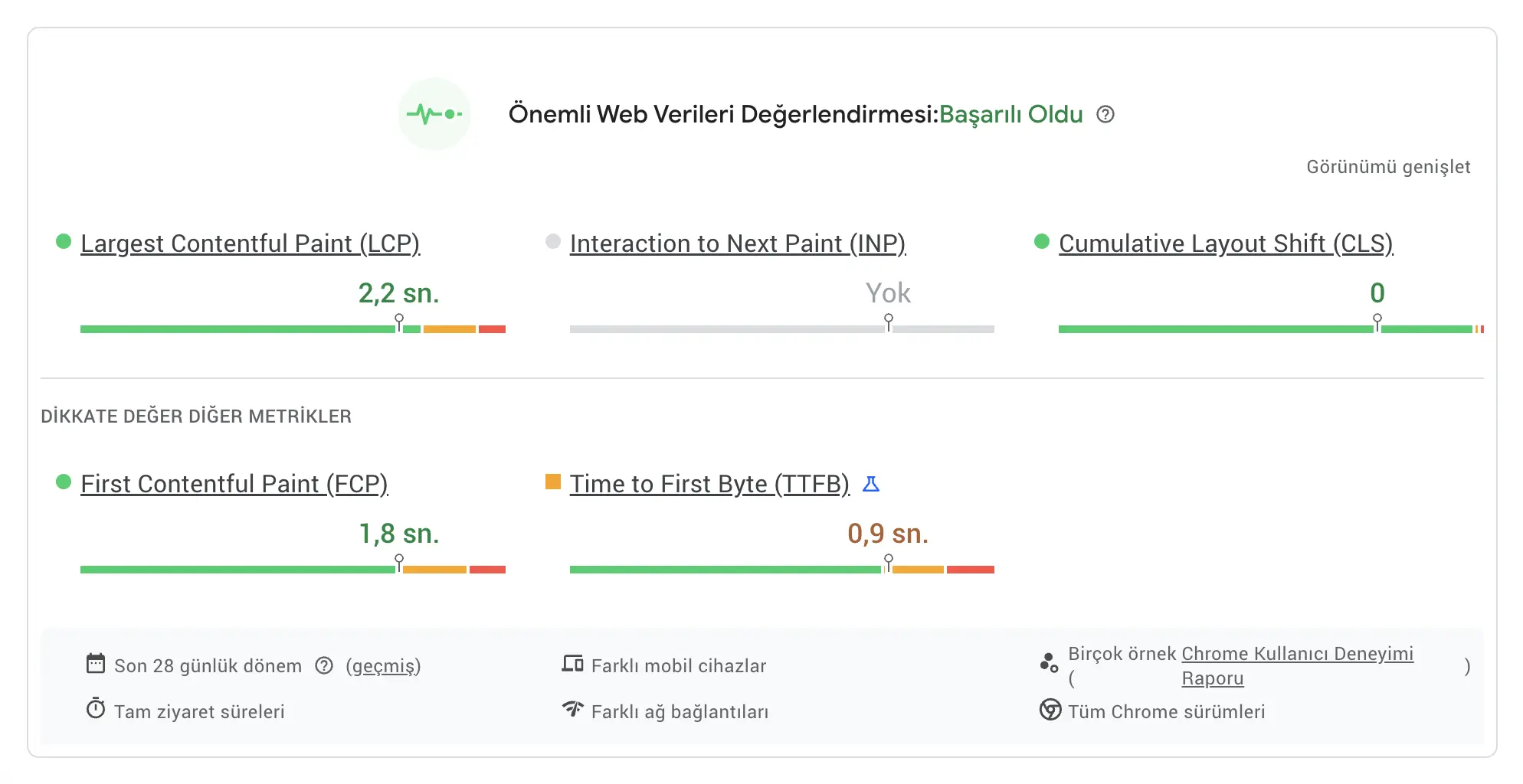The height and width of the screenshot is (784, 1523).
Task: Open Interaction to Next Paint (INP) link
Action: click(x=737, y=243)
